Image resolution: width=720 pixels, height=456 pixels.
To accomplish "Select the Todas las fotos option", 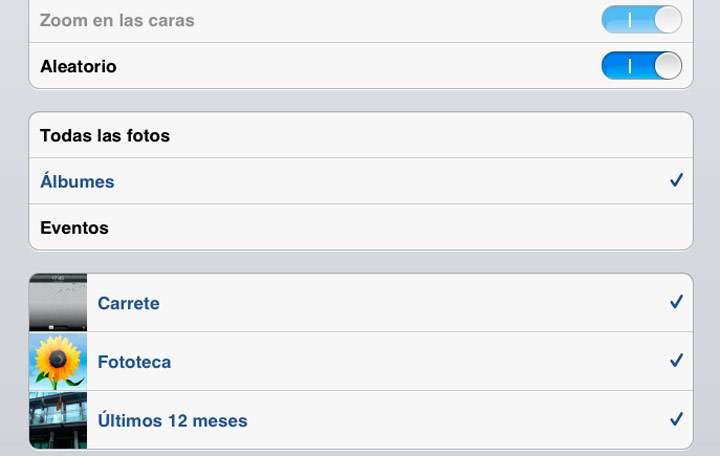I will coord(105,135).
